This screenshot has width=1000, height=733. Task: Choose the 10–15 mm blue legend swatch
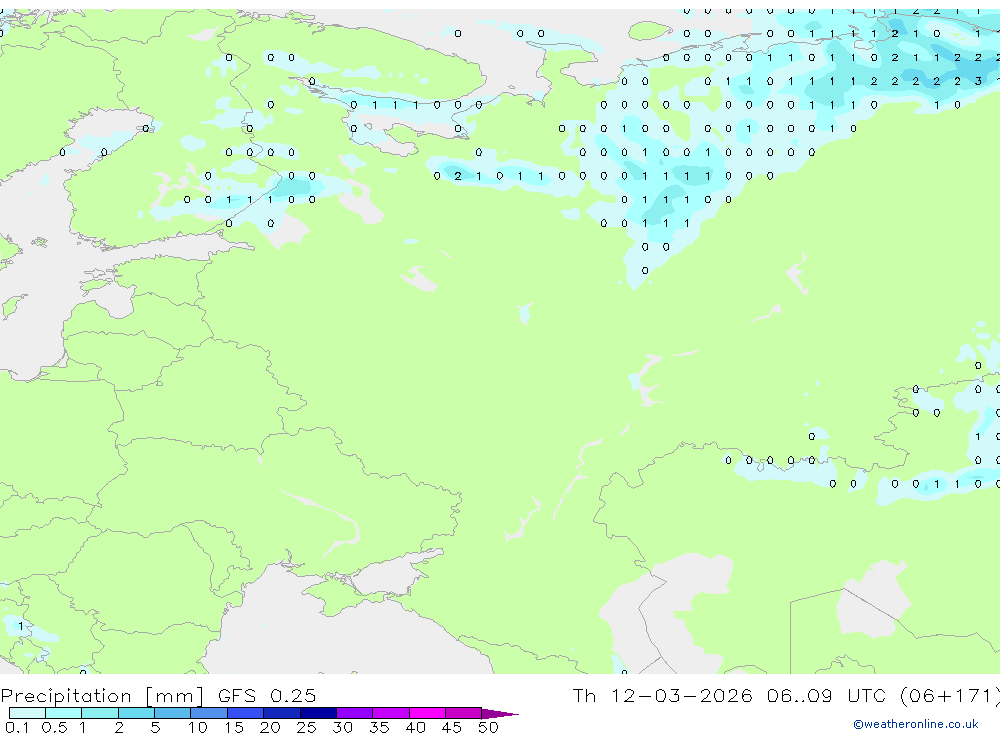click(x=209, y=713)
